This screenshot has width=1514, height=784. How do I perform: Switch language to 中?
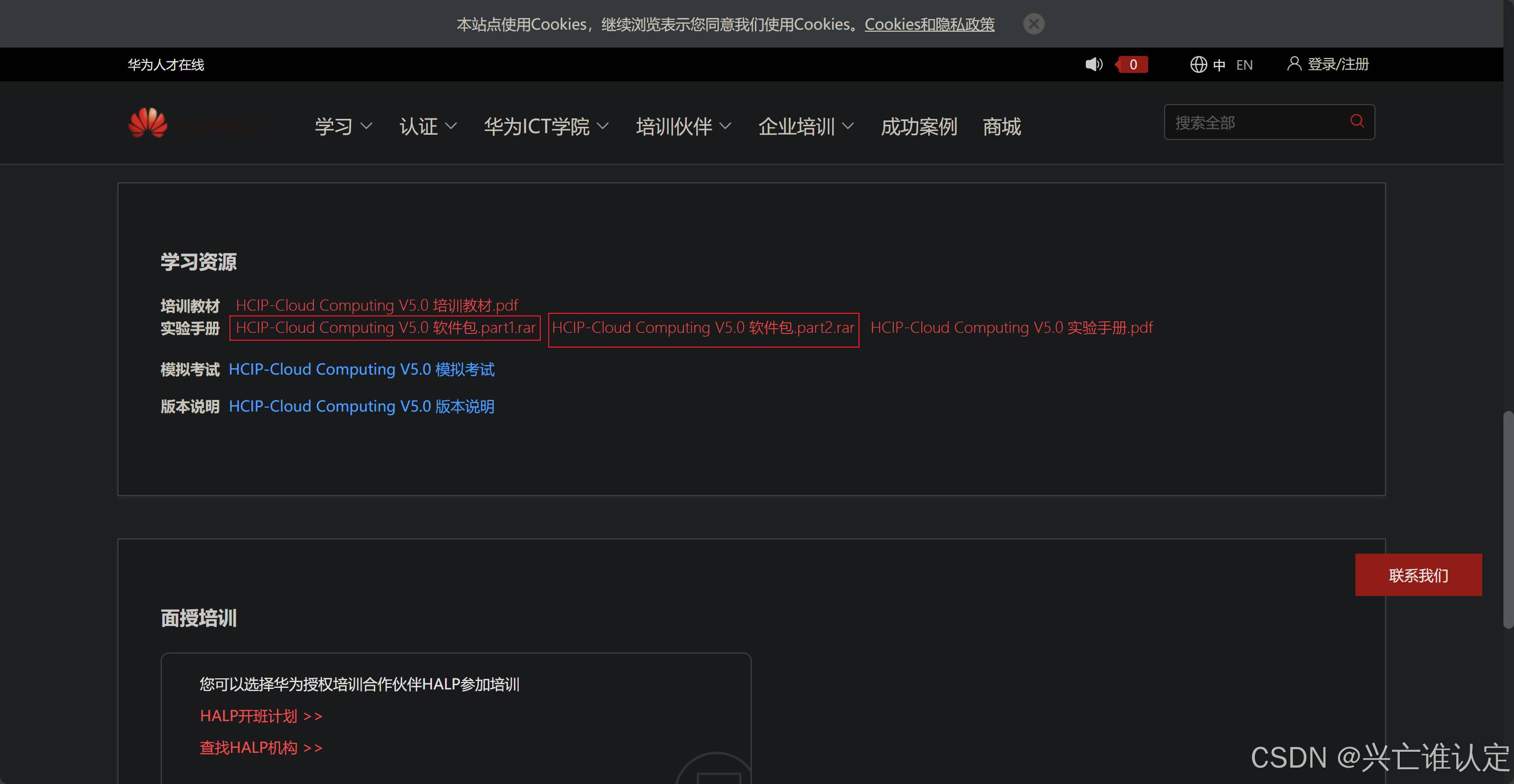1219,64
